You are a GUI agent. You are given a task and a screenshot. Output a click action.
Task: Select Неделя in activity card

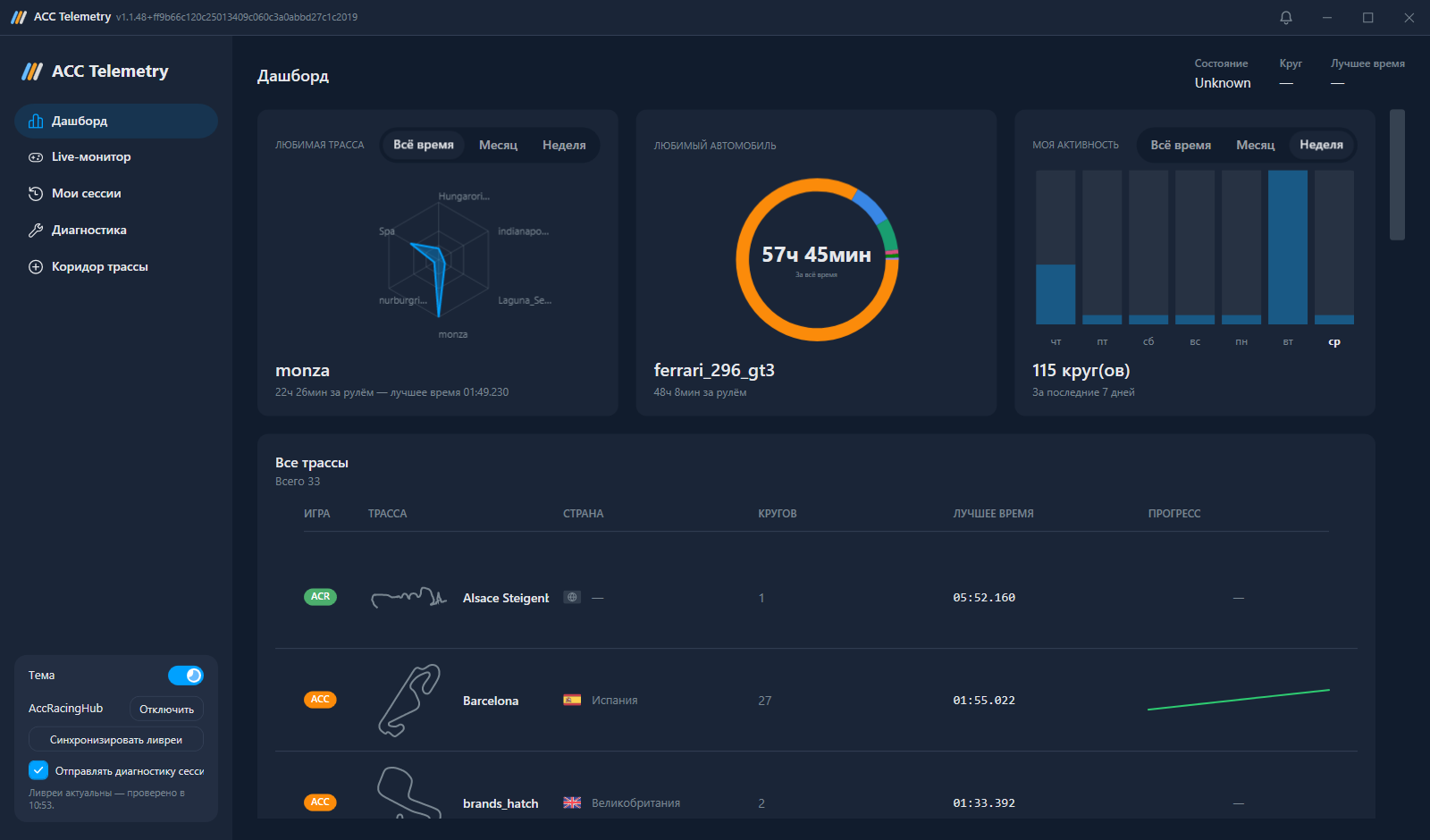1321,145
